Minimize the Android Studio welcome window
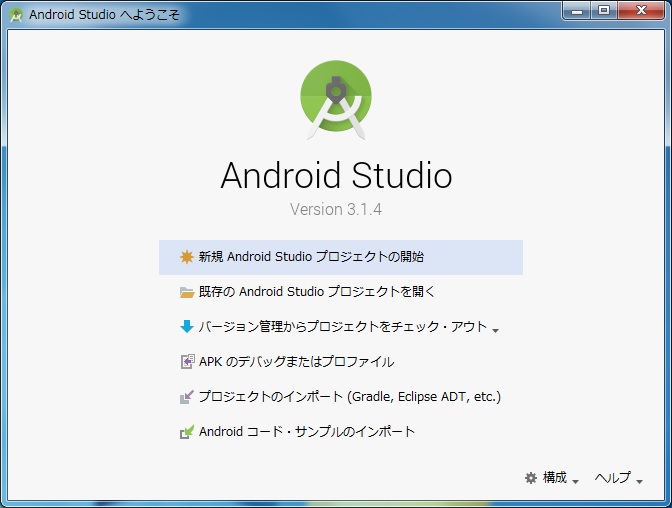The height and width of the screenshot is (508, 672). (577, 11)
